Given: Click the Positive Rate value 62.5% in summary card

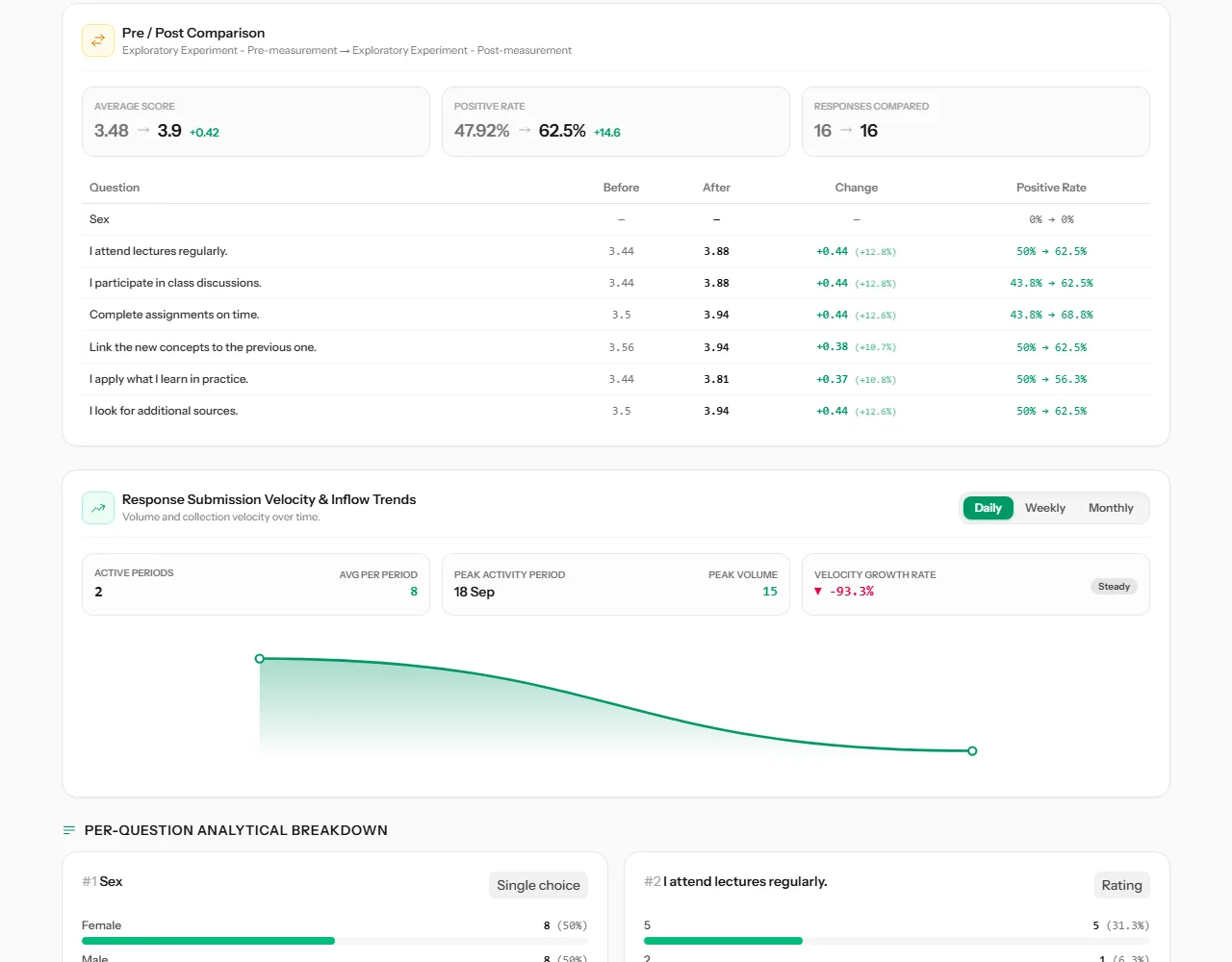Looking at the screenshot, I should [x=562, y=131].
